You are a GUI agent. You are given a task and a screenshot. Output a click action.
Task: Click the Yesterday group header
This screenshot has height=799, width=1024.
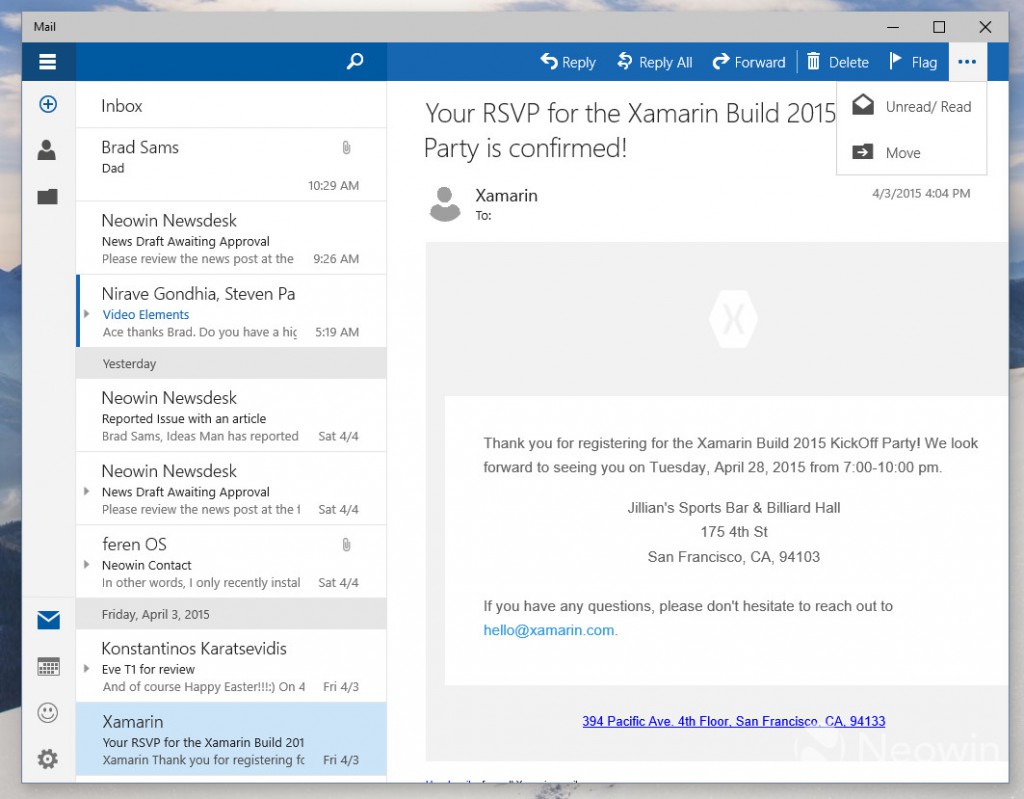231,363
